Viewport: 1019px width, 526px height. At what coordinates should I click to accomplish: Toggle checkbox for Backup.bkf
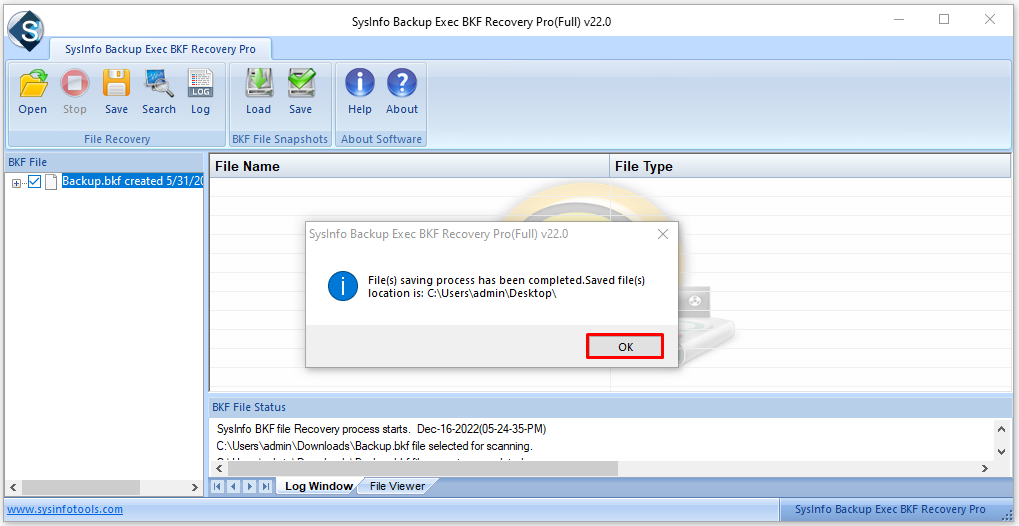click(x=35, y=183)
